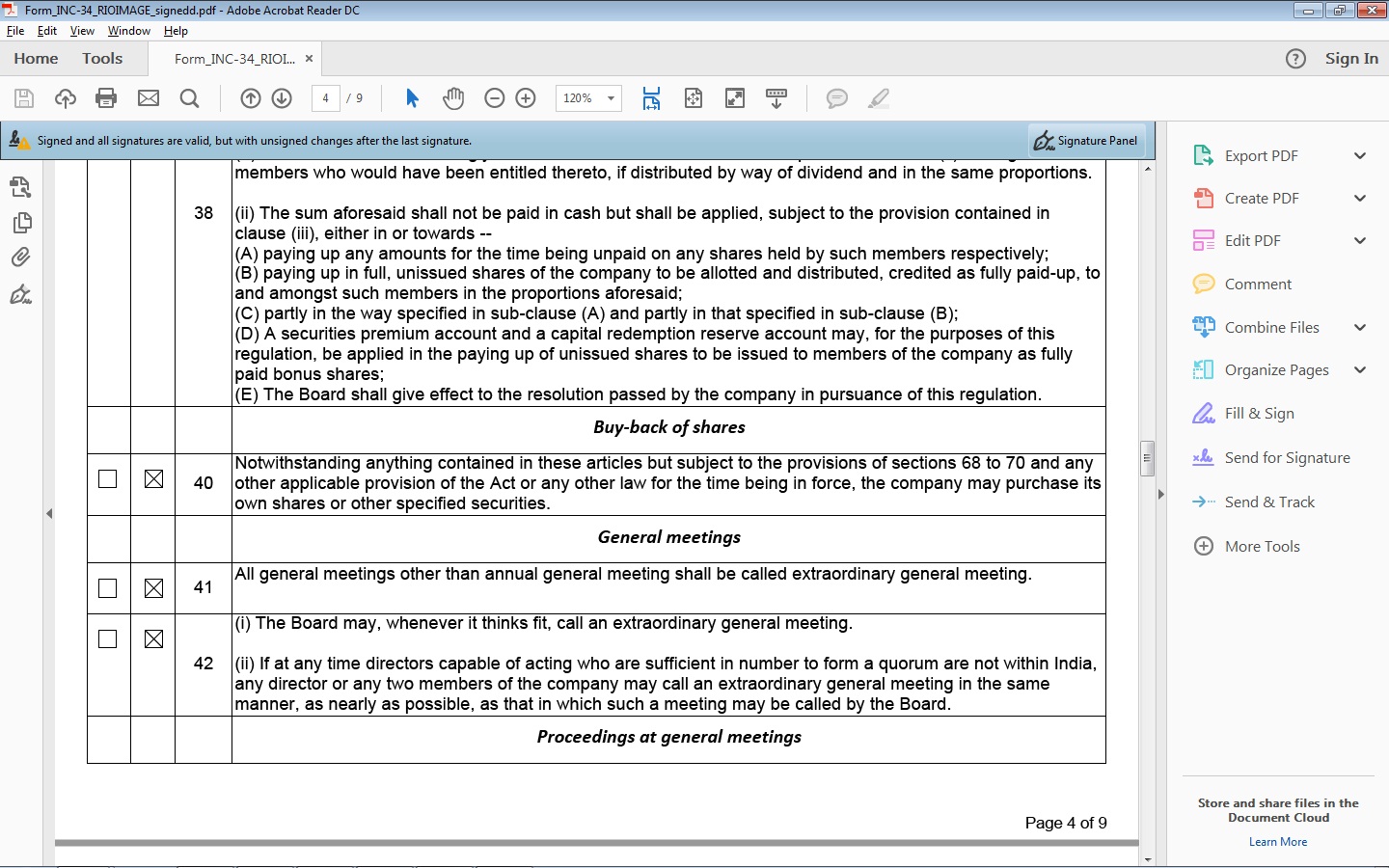Open the Print dialog
The width and height of the screenshot is (1389, 868).
pos(106,97)
